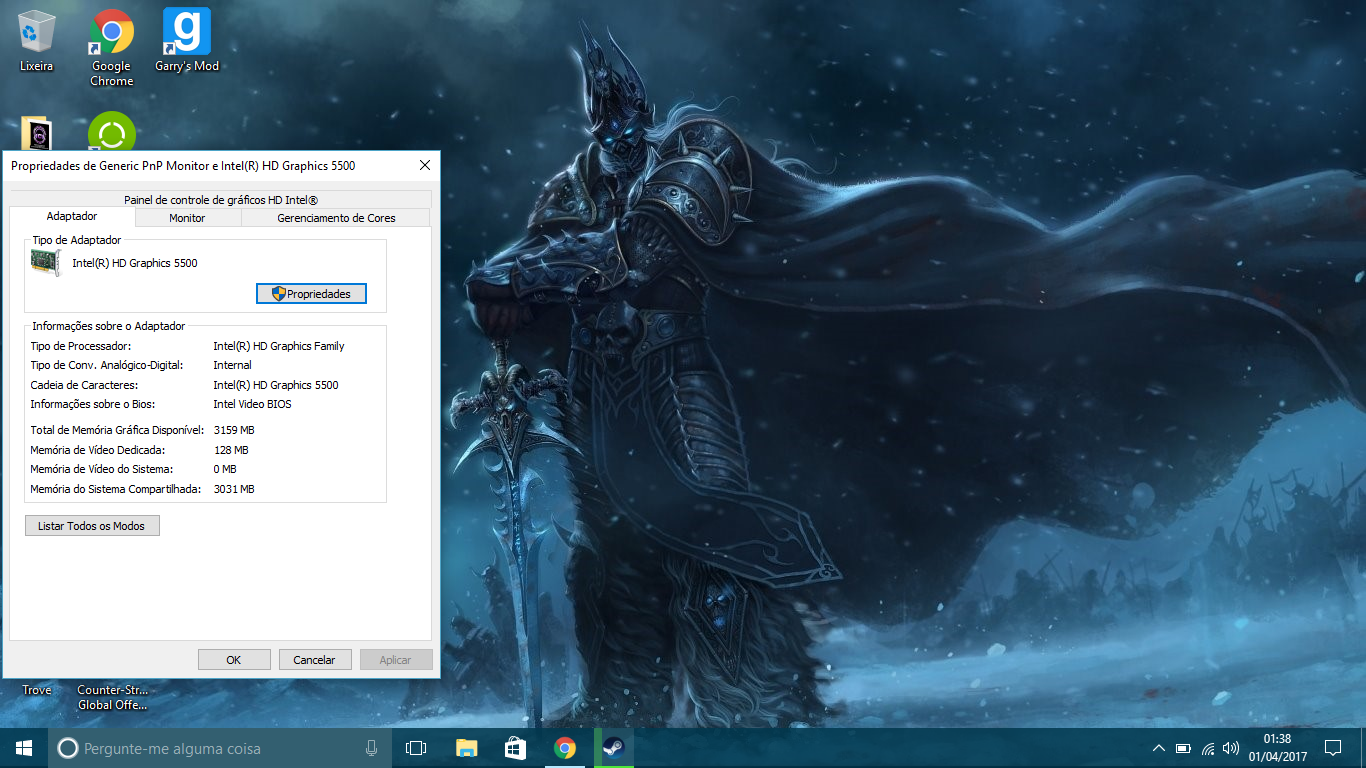
Task: Click Listar Todos os Modos button
Action: pyautogui.click(x=92, y=526)
